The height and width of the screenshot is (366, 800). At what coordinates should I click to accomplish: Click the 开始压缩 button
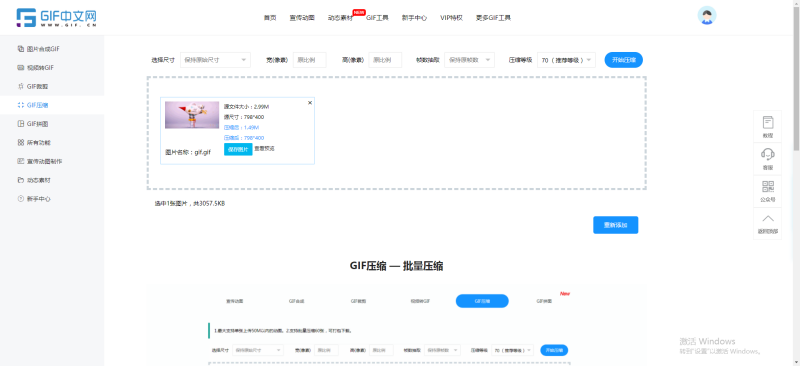coord(623,60)
